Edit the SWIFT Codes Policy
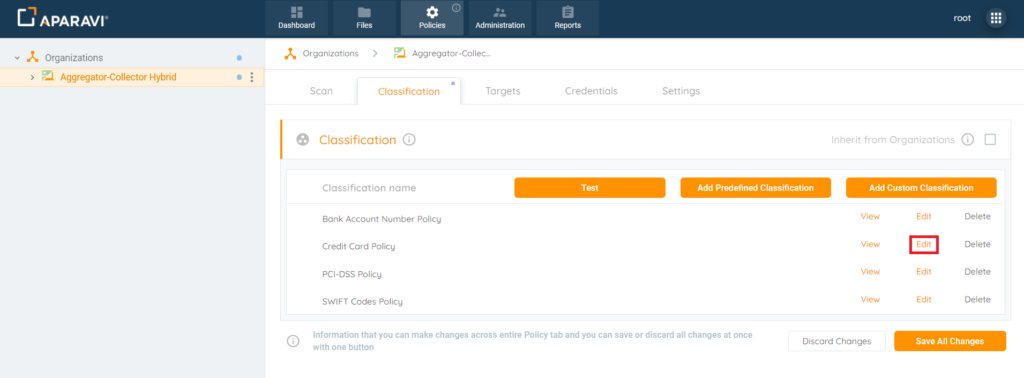The image size is (1024, 378). [x=924, y=300]
